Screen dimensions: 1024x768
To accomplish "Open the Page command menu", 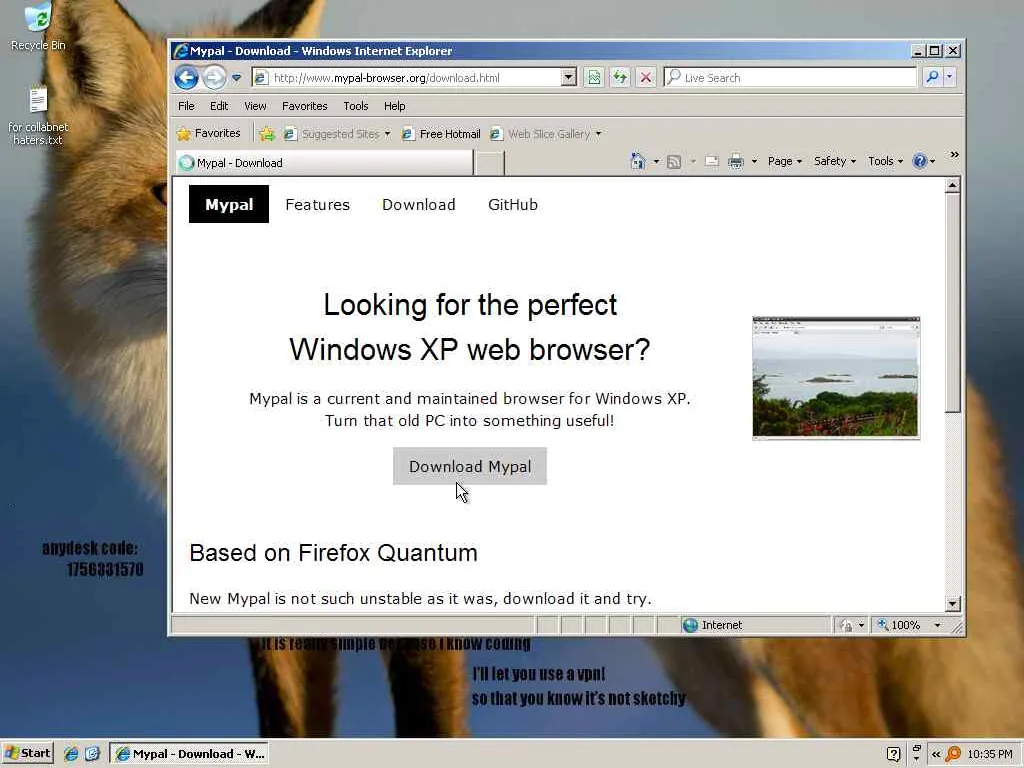I will pos(784,161).
